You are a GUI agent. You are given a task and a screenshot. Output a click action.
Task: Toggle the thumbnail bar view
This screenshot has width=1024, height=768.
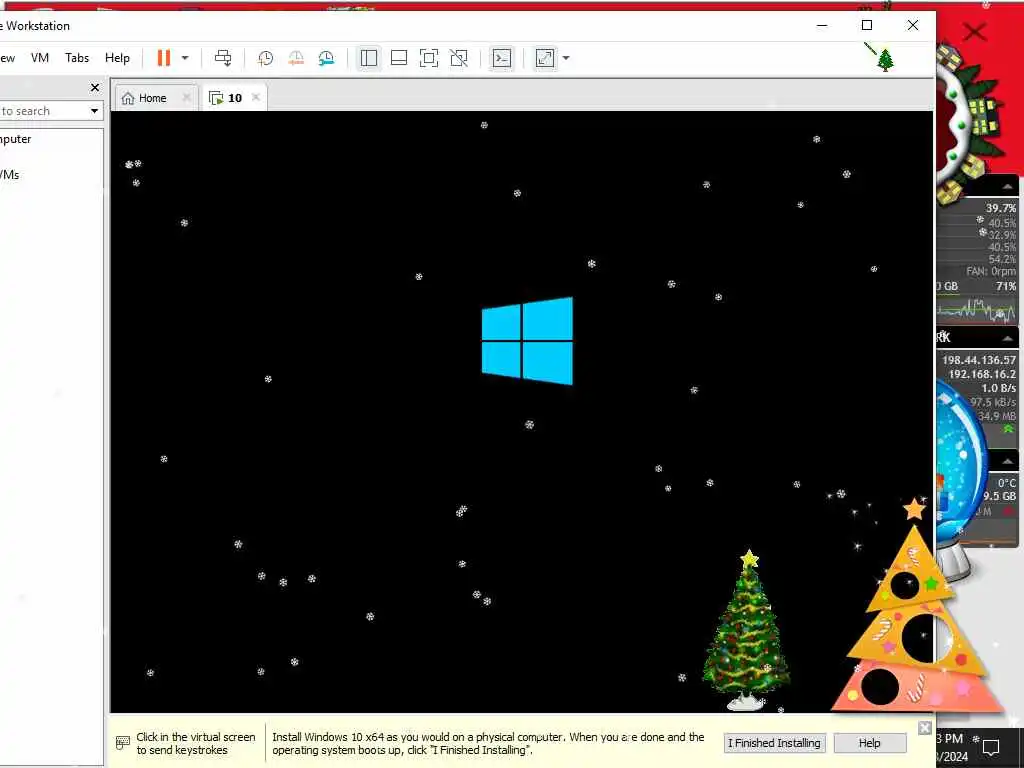point(399,58)
